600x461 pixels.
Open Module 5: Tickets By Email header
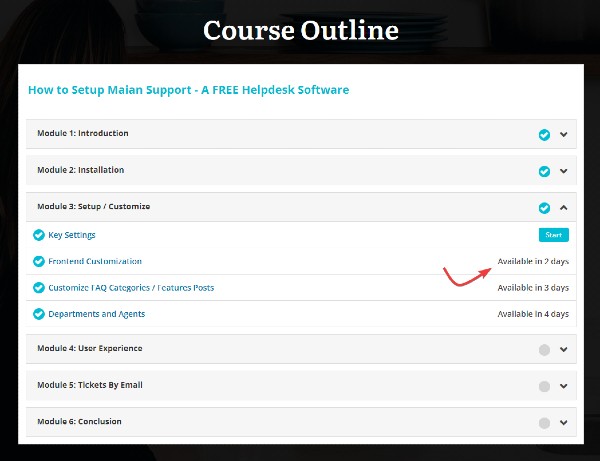coord(87,385)
